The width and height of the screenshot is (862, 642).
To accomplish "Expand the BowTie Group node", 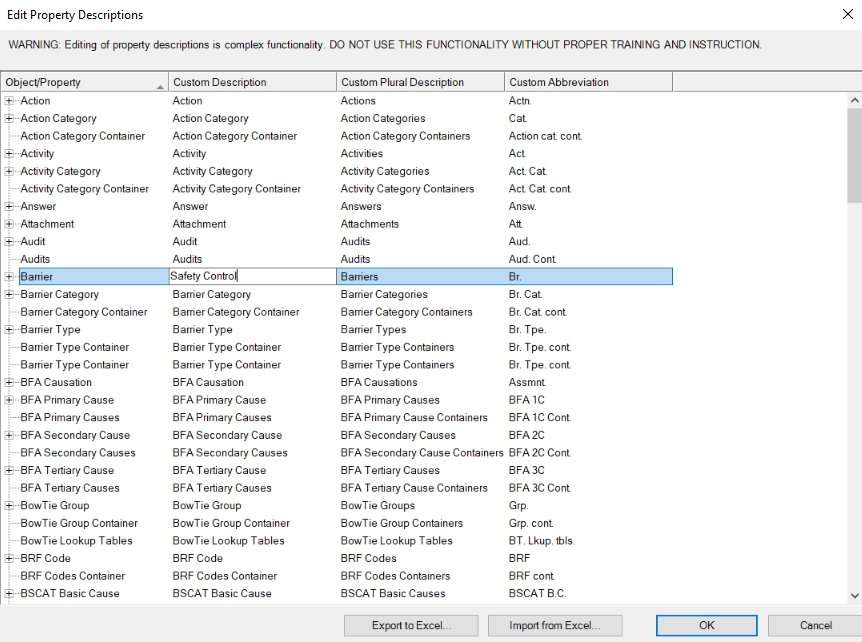I will coord(10,506).
